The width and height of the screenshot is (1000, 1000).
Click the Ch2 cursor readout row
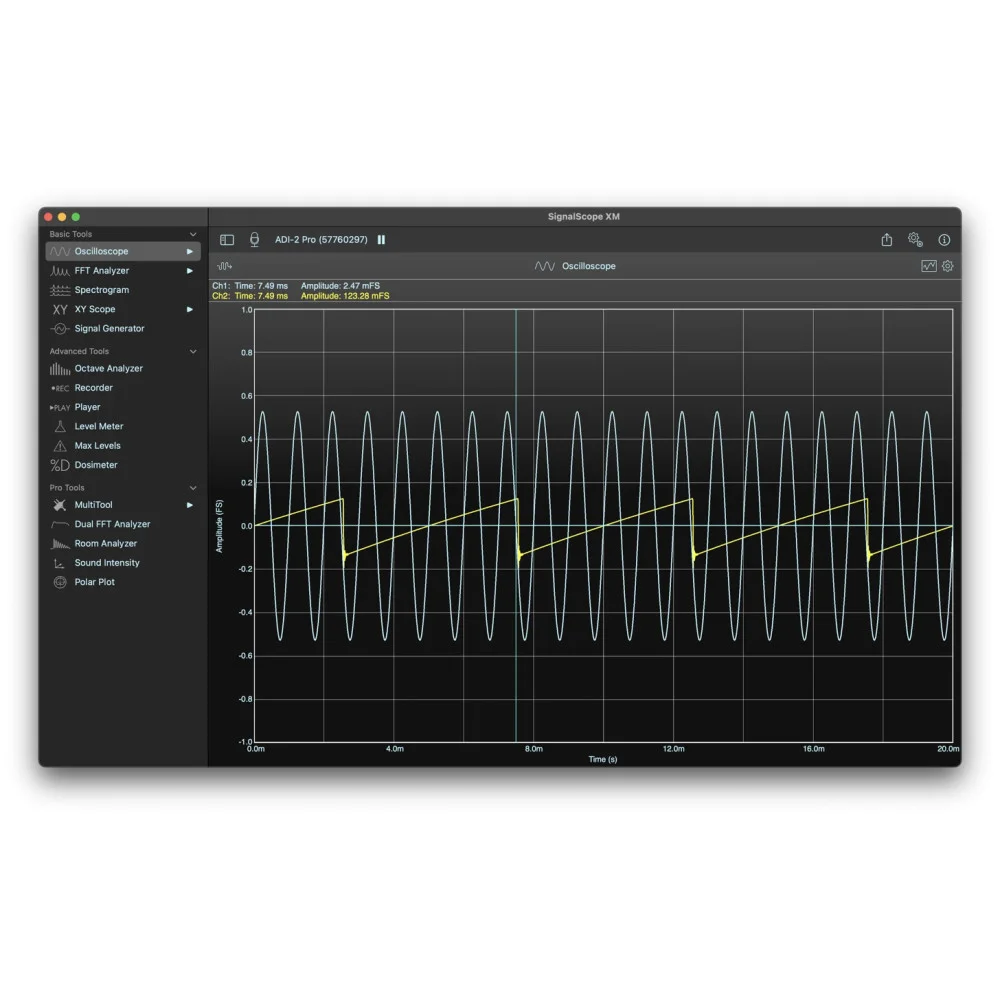click(x=300, y=296)
